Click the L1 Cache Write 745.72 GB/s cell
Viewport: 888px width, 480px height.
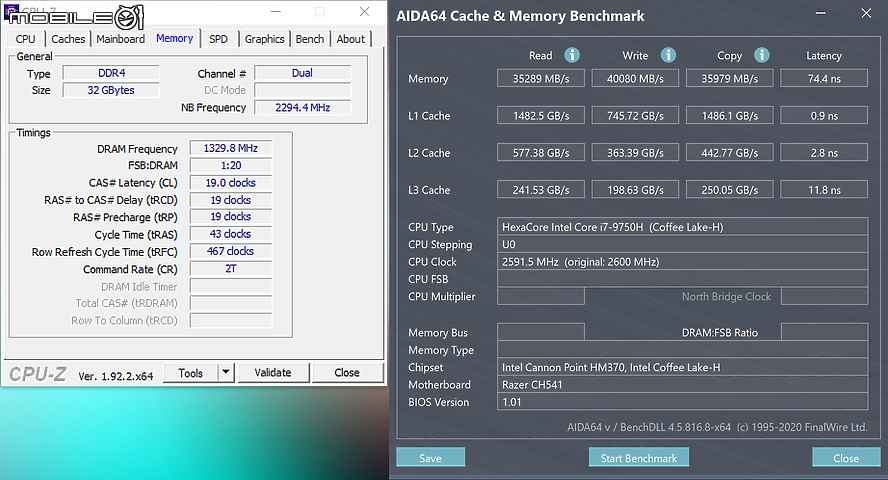point(635,115)
